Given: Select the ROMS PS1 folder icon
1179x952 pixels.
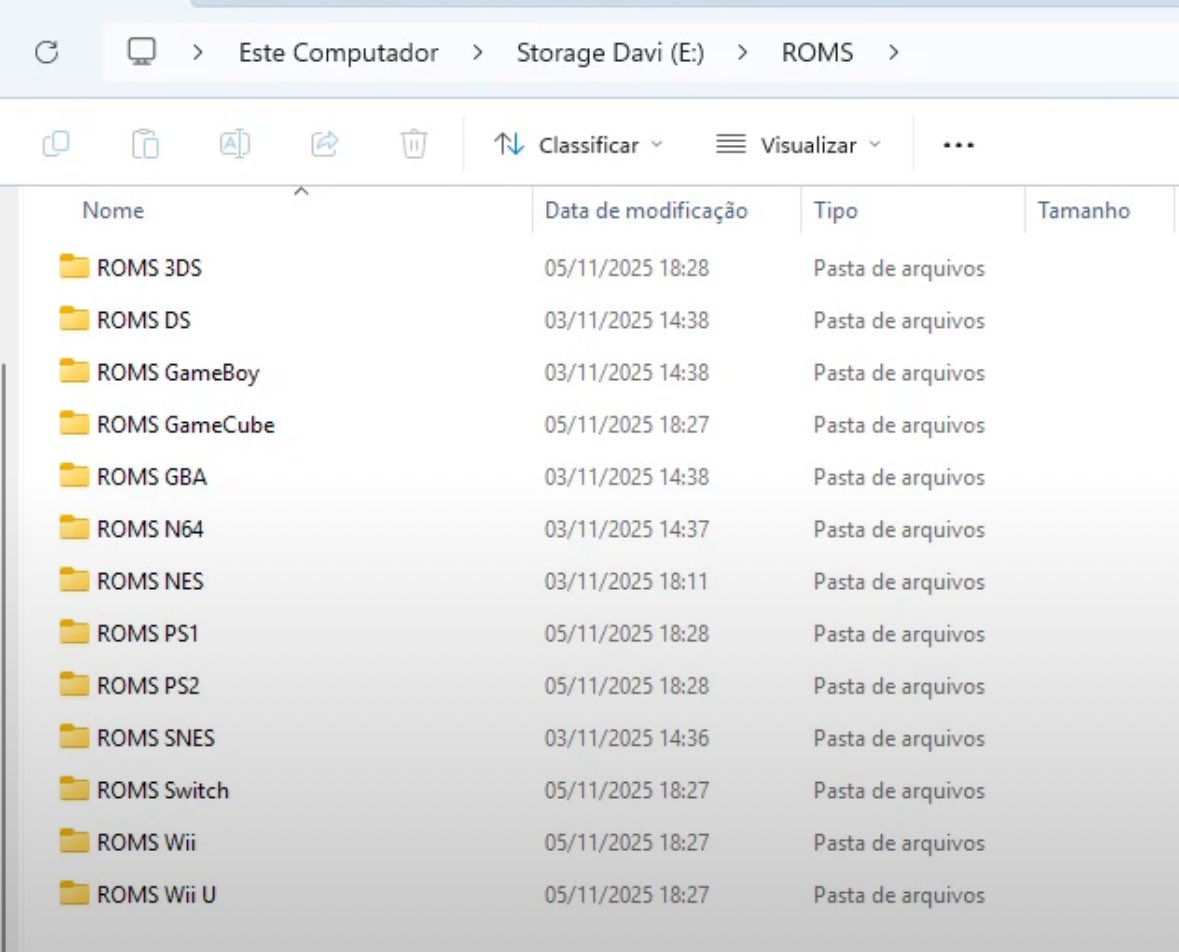Looking at the screenshot, I should click(74, 632).
